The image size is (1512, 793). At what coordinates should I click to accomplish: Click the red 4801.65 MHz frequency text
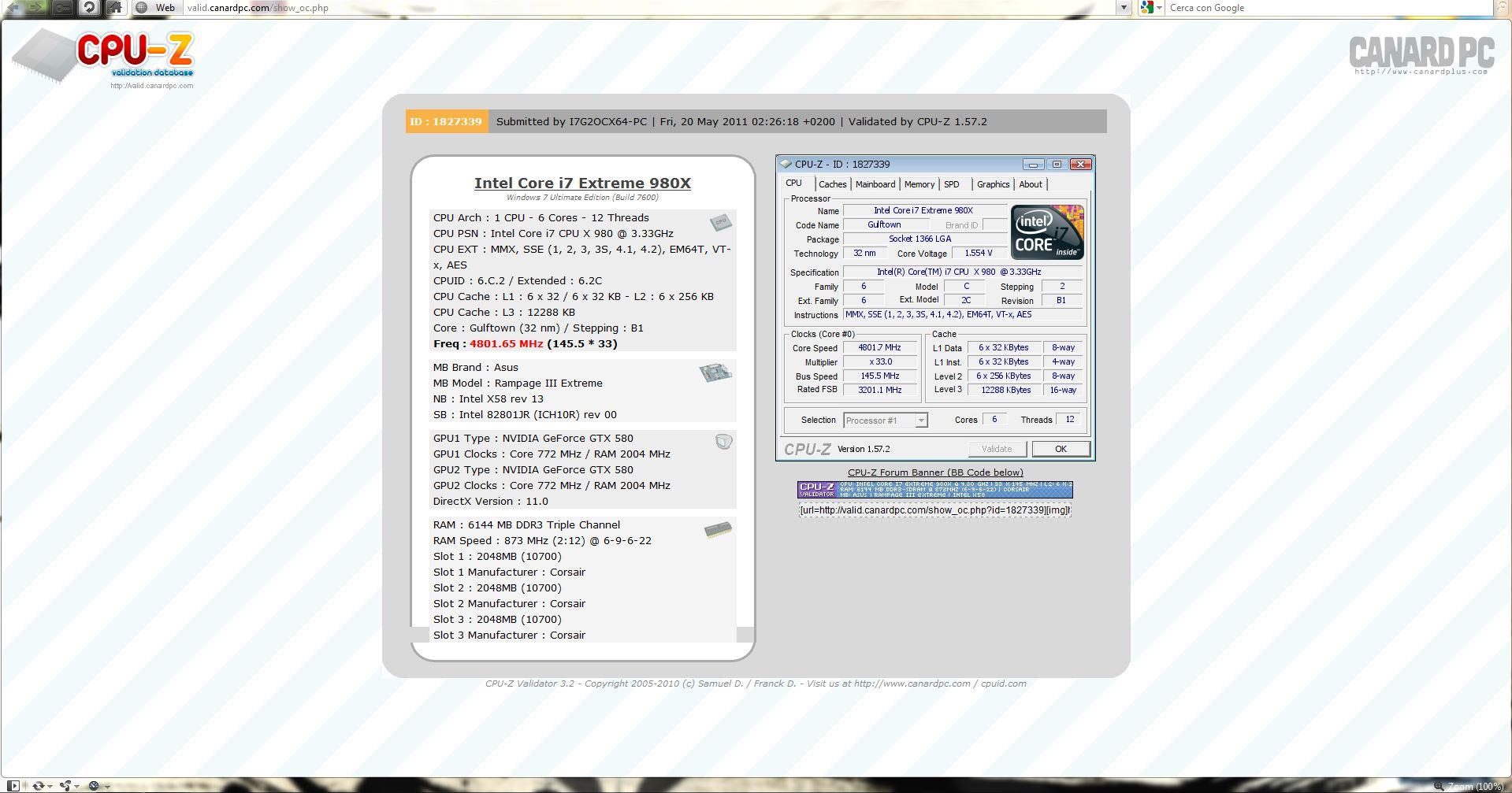(x=506, y=344)
